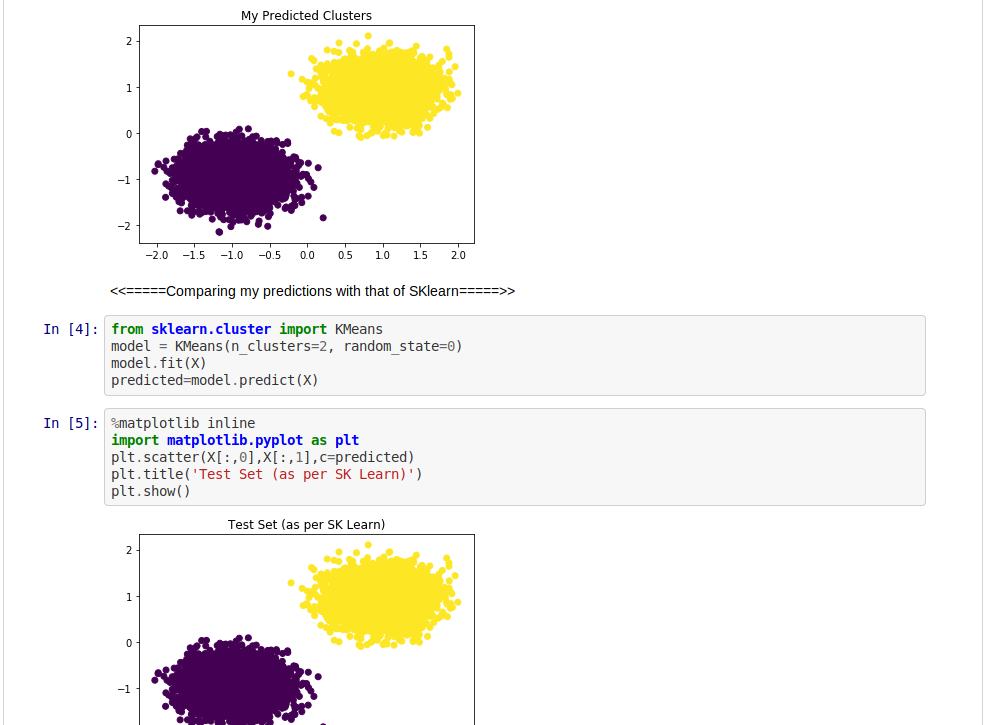
Task: Click the %matplotlib inline line
Action: tap(182, 423)
